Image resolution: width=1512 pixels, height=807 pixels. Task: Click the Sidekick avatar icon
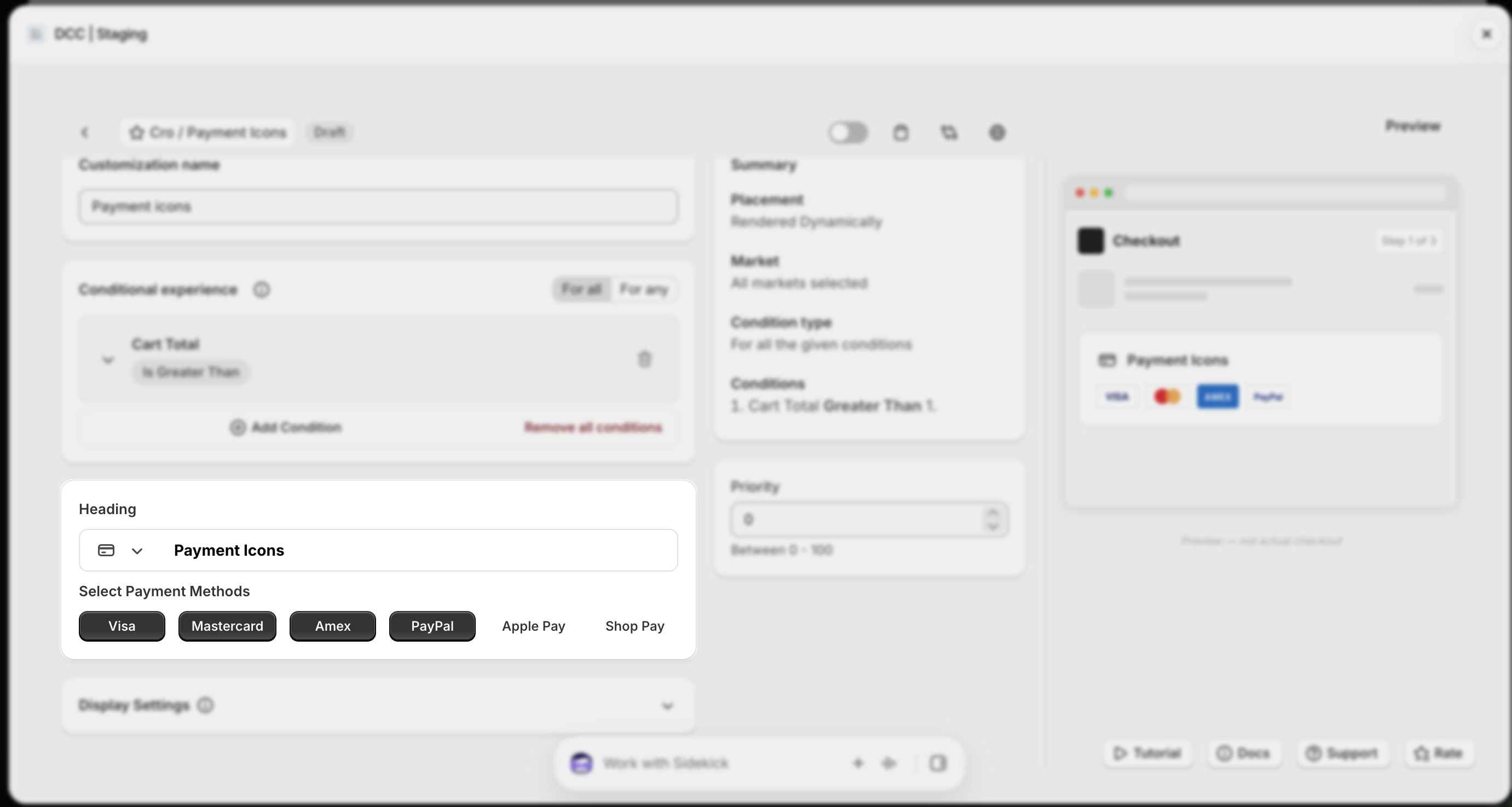(581, 763)
